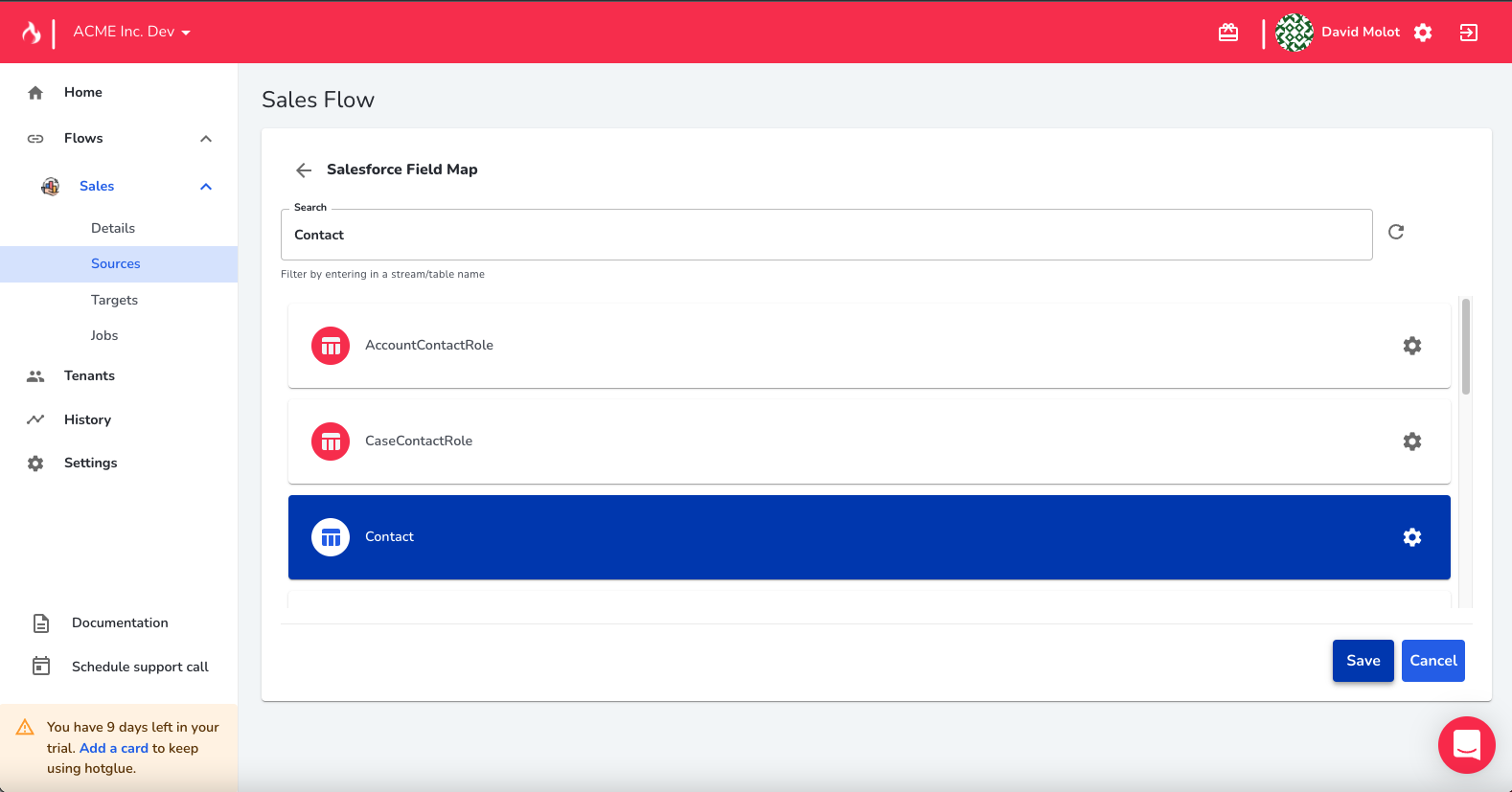Screen dimensions: 1512x792
Task: Click the calendar icon for support call
Action: click(x=41, y=666)
